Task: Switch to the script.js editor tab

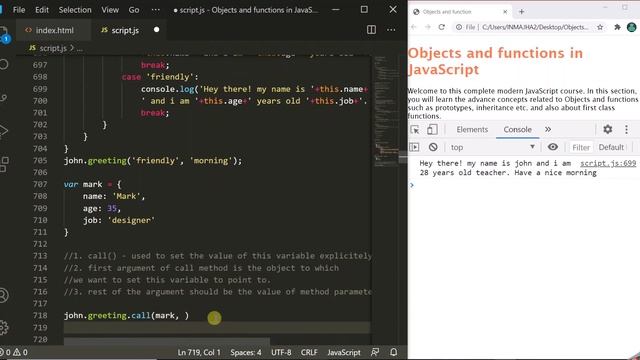Action: coord(129,30)
